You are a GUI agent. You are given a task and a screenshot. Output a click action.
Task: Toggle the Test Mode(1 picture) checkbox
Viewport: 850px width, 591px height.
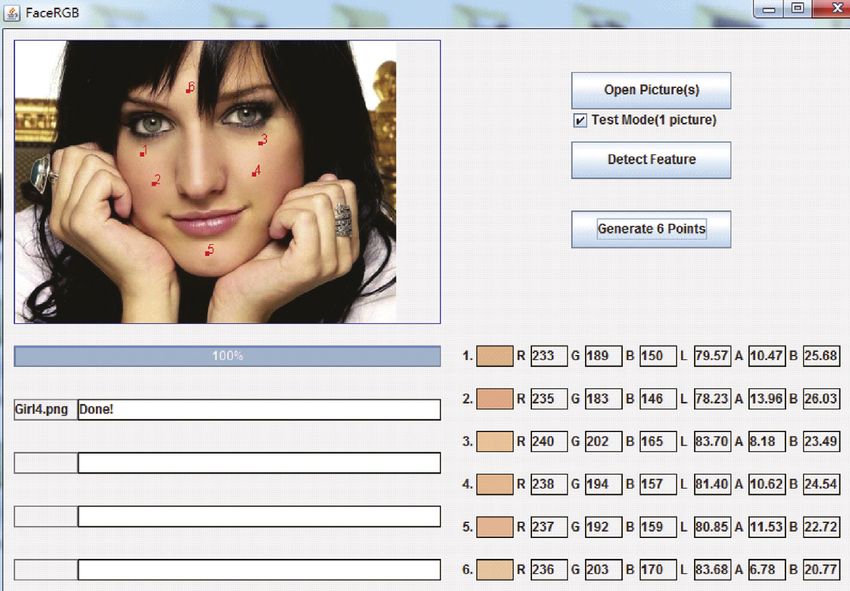click(x=580, y=120)
